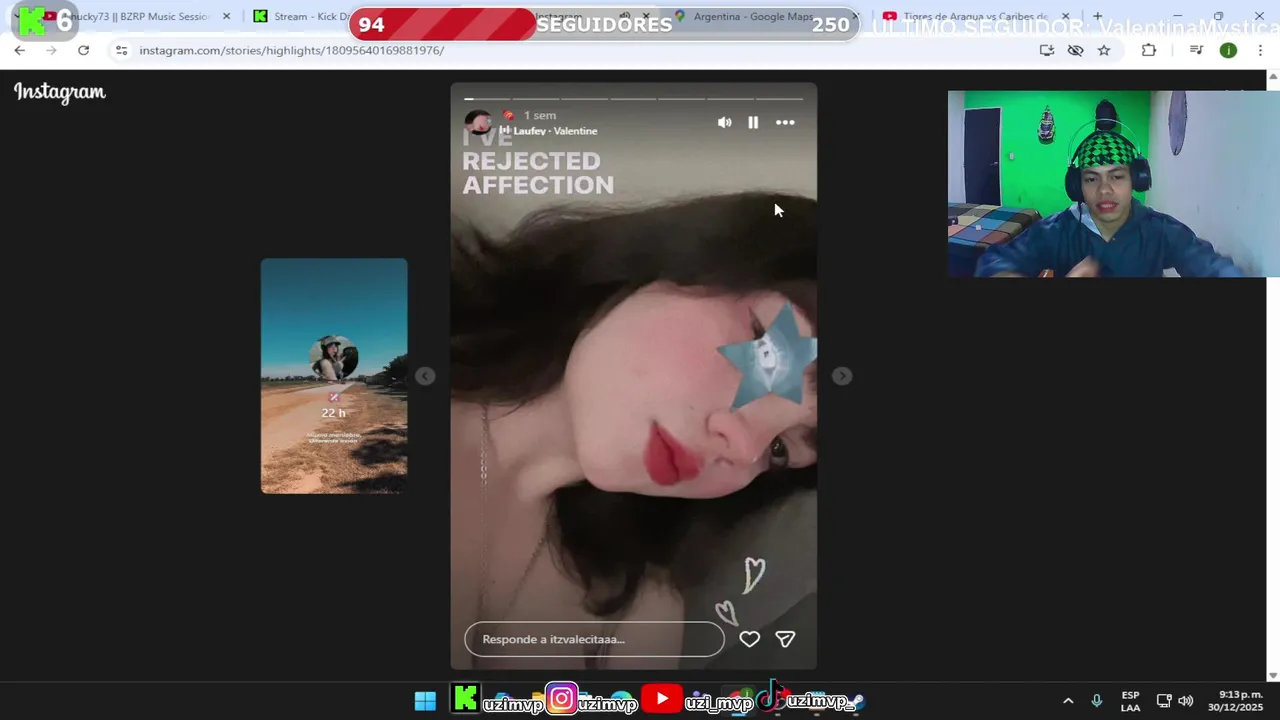The image size is (1280, 720).
Task: Go back to previous story with left arrow
Action: pos(425,376)
